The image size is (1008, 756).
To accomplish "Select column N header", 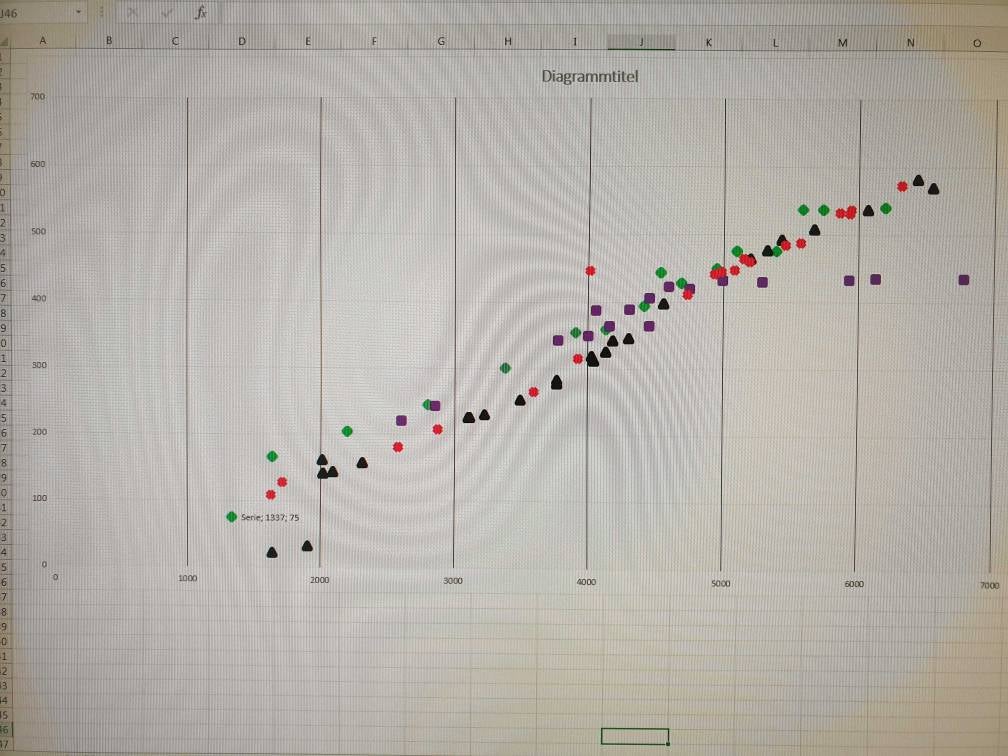I will pyautogui.click(x=910, y=42).
